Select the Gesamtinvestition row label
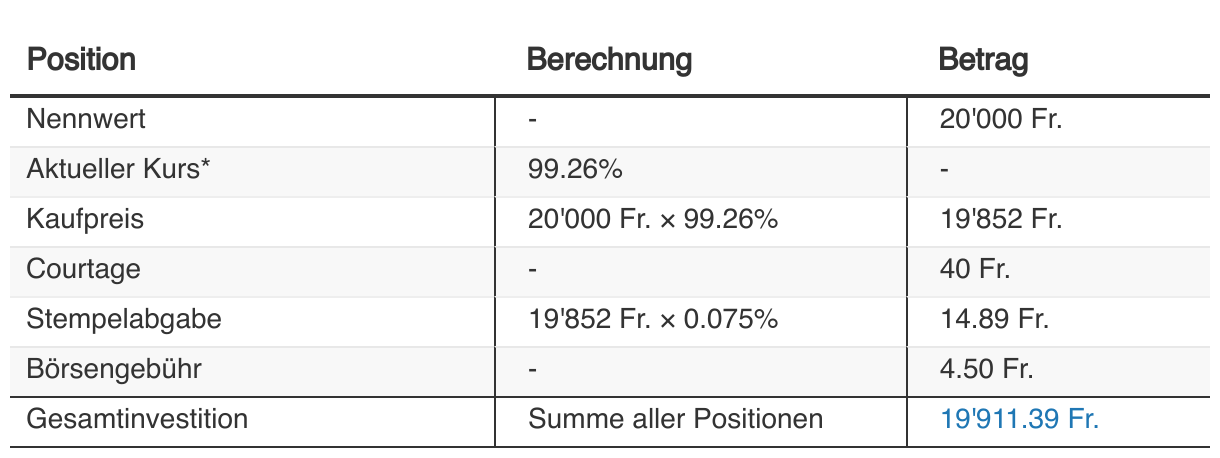1220x458 pixels. click(x=137, y=419)
